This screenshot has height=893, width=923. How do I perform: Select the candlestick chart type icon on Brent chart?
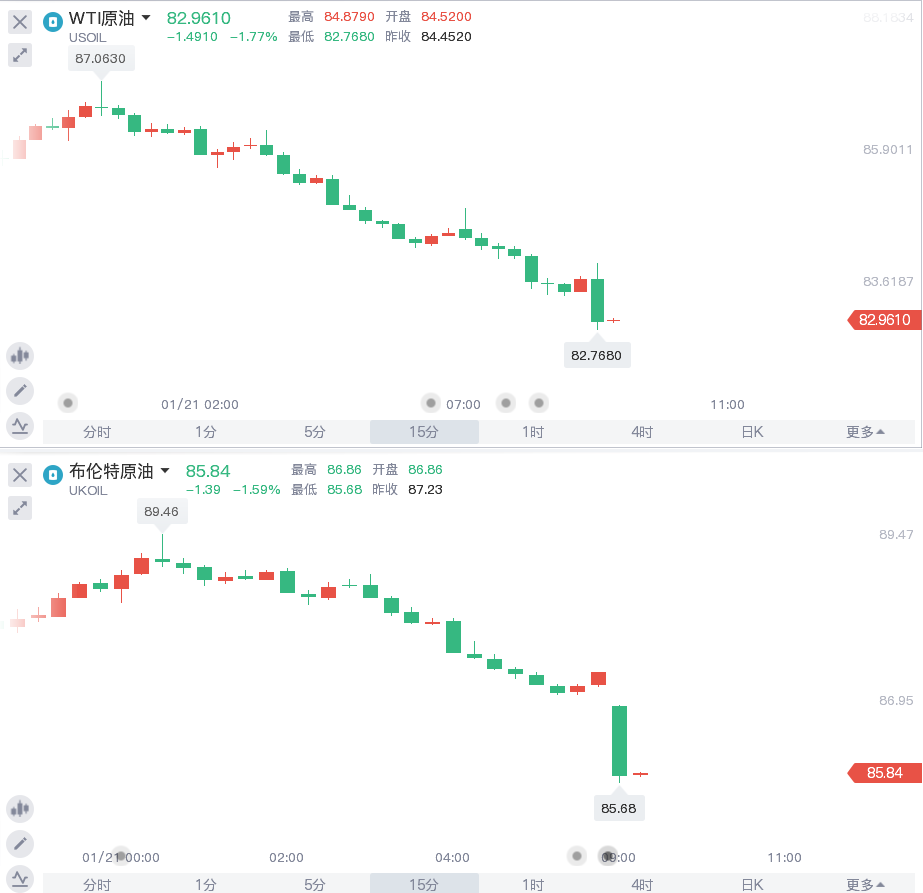pos(20,808)
